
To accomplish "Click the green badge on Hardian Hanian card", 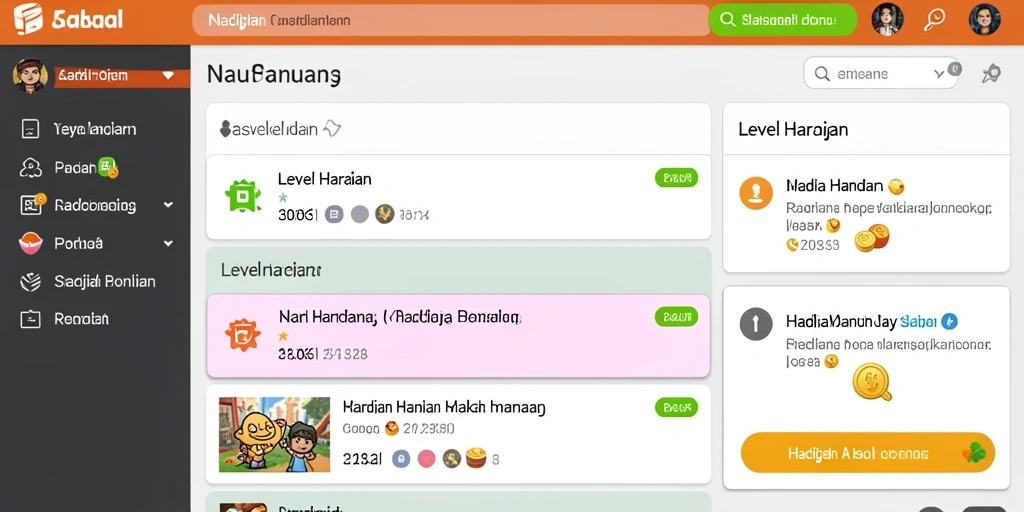I will pyautogui.click(x=676, y=408).
